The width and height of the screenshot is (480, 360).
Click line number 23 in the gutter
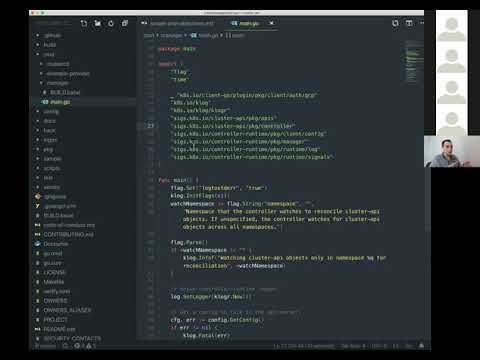click(151, 126)
